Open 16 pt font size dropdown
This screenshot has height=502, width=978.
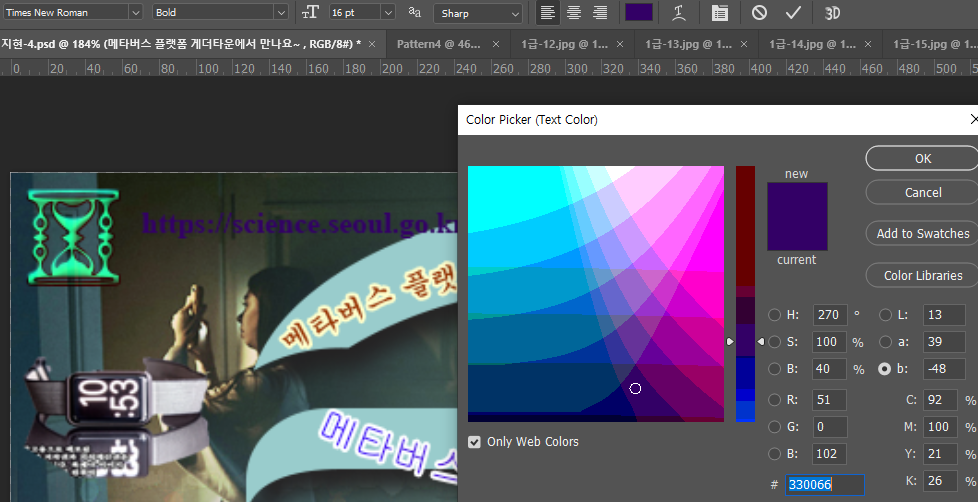pyautogui.click(x=389, y=12)
